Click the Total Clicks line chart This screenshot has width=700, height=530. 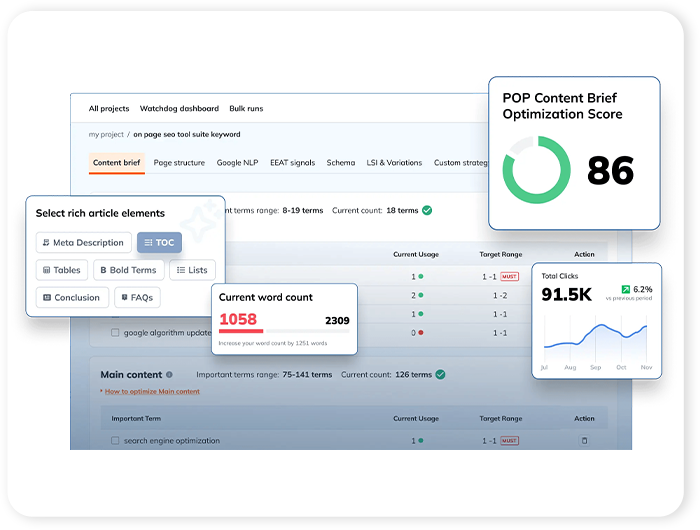(x=596, y=338)
